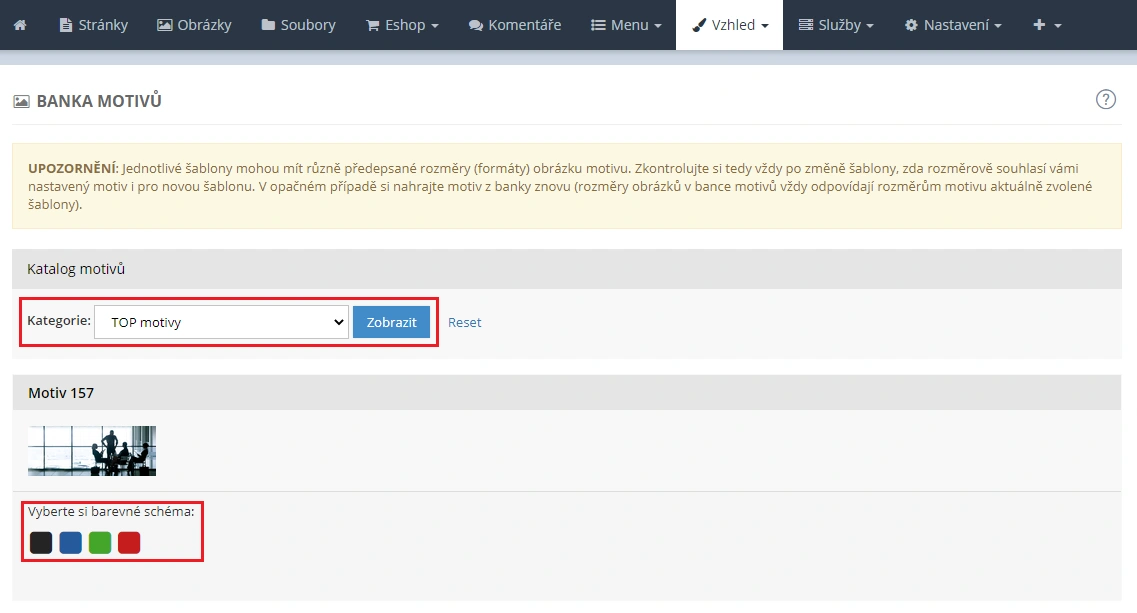Open Komentáře comments section
The width and height of the screenshot is (1137, 613).
click(x=514, y=24)
